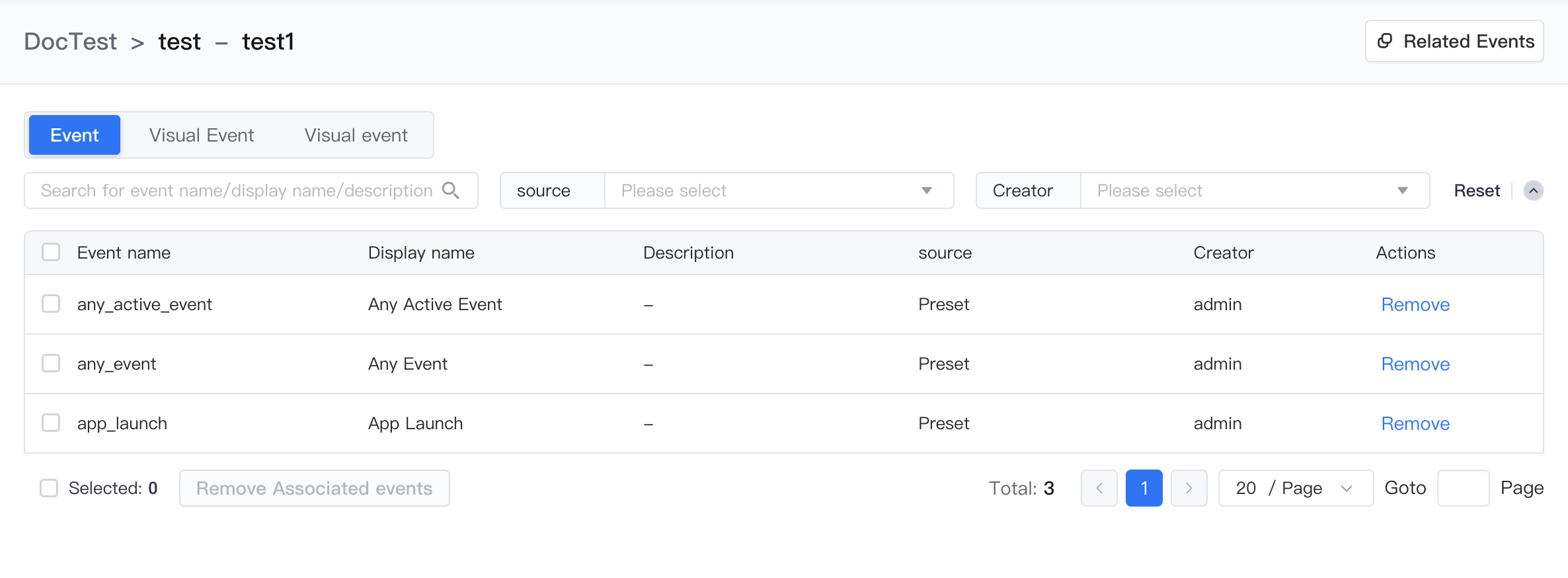Select page number 1 button
Viewport: 1568px width, 578px height.
tap(1144, 488)
